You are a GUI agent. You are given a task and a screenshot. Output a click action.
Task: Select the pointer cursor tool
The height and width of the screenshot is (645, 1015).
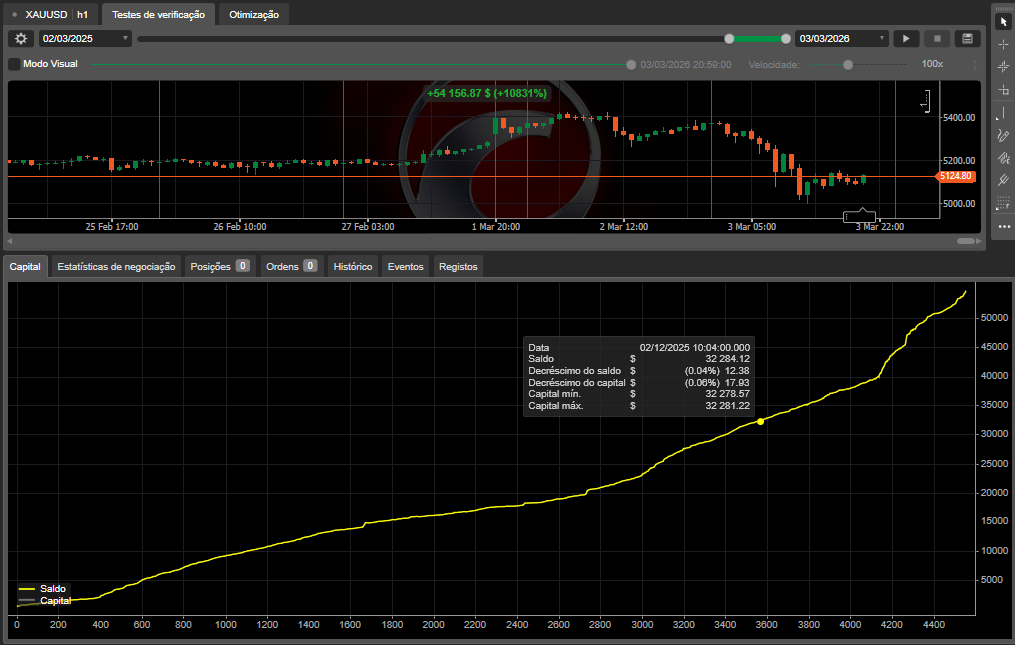click(1004, 21)
